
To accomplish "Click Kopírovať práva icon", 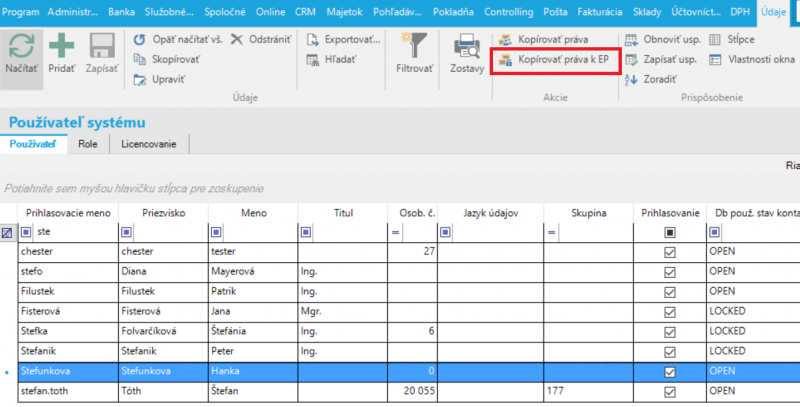I will pos(505,39).
